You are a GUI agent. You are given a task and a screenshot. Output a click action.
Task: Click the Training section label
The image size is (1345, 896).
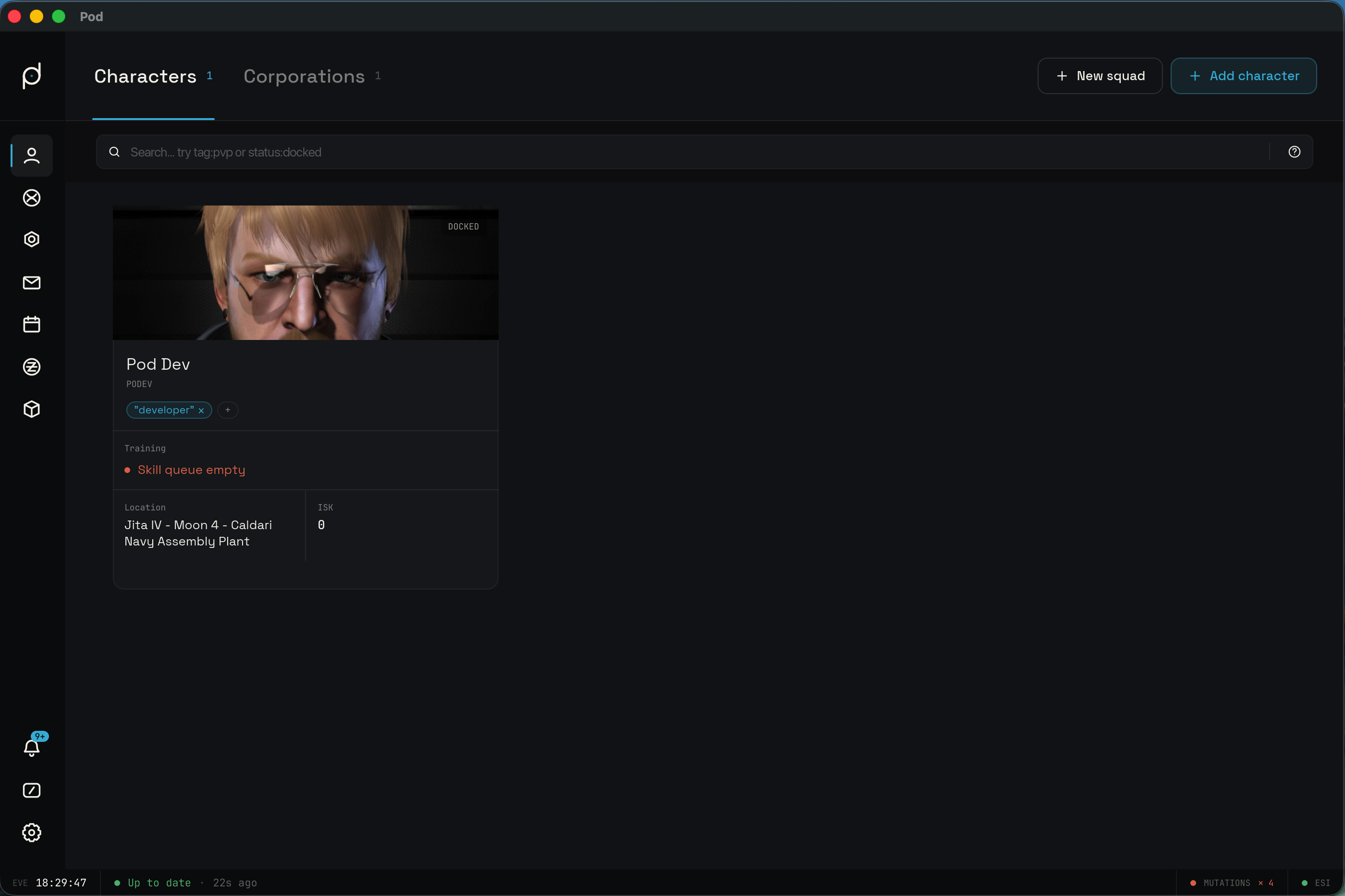point(145,448)
